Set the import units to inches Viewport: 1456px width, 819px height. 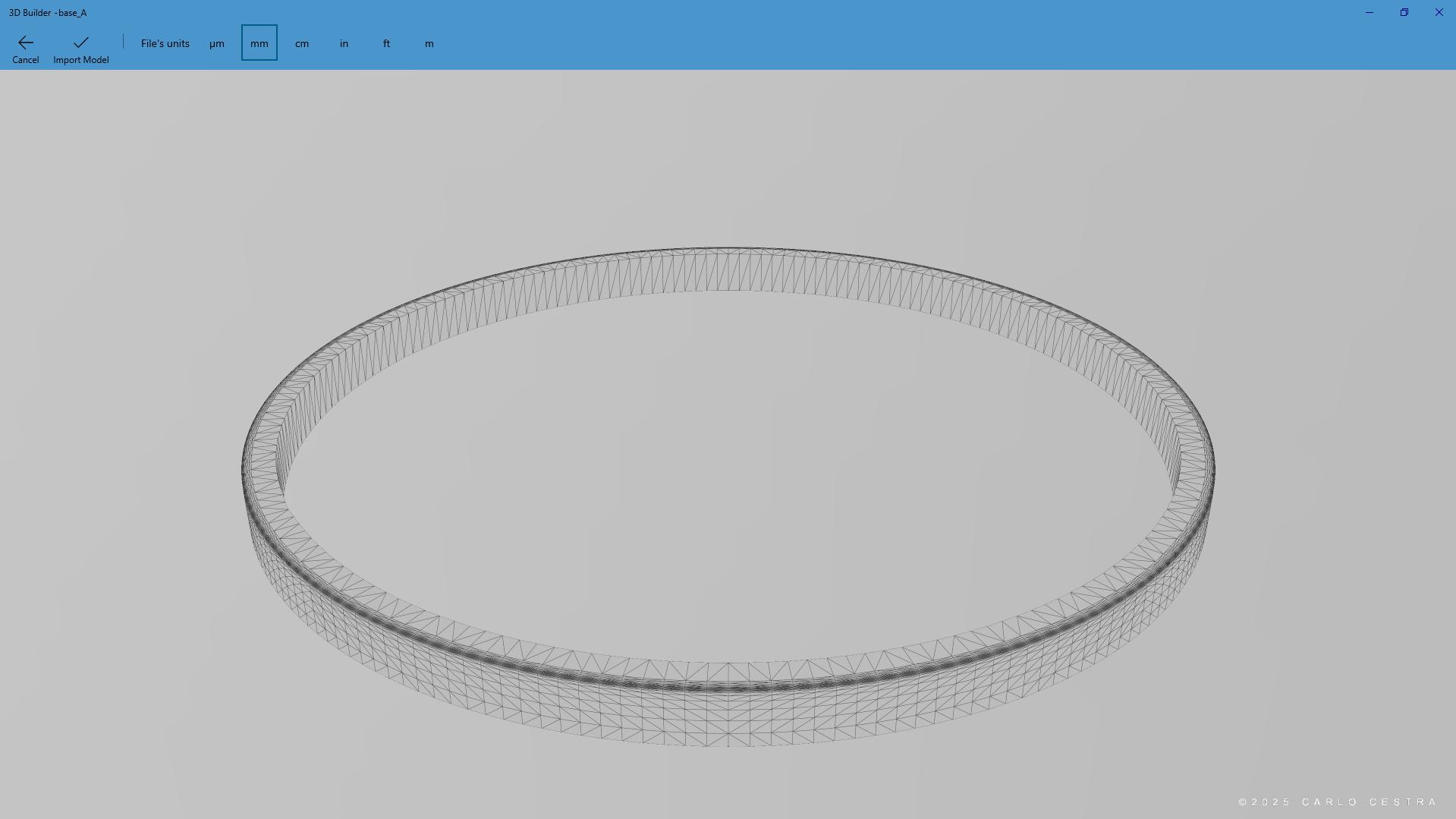pyautogui.click(x=344, y=43)
